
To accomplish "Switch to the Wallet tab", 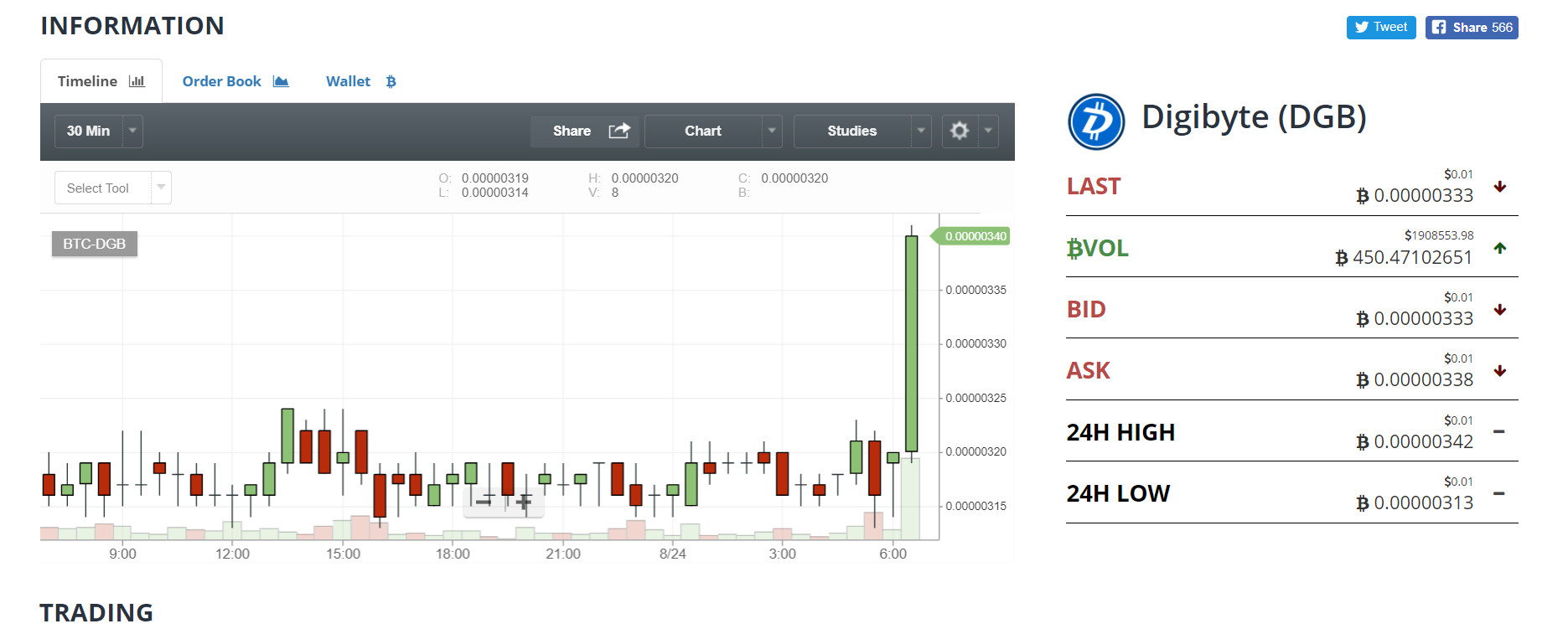I will 361,81.
